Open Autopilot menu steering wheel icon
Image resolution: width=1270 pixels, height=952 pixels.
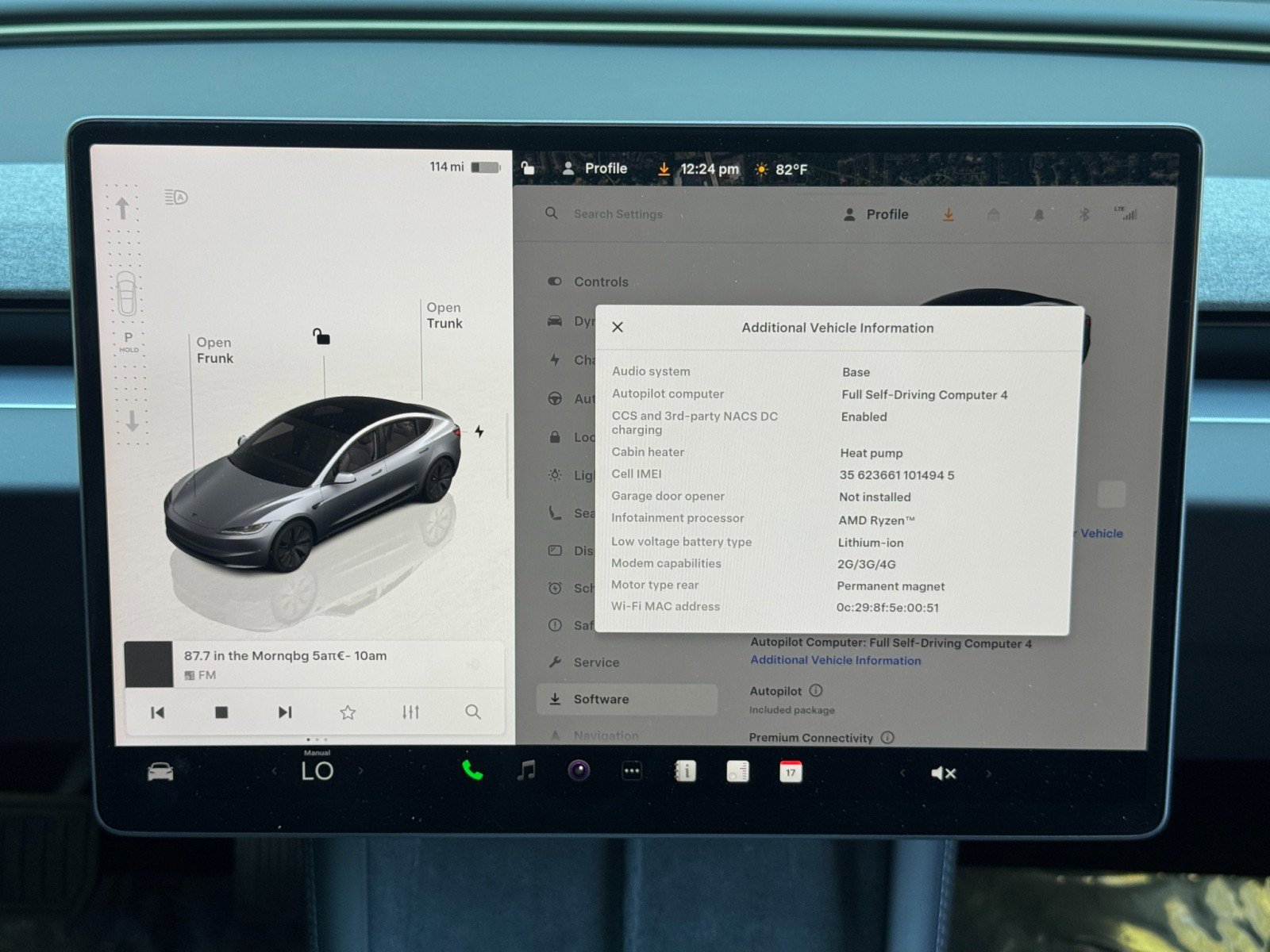[x=555, y=398]
